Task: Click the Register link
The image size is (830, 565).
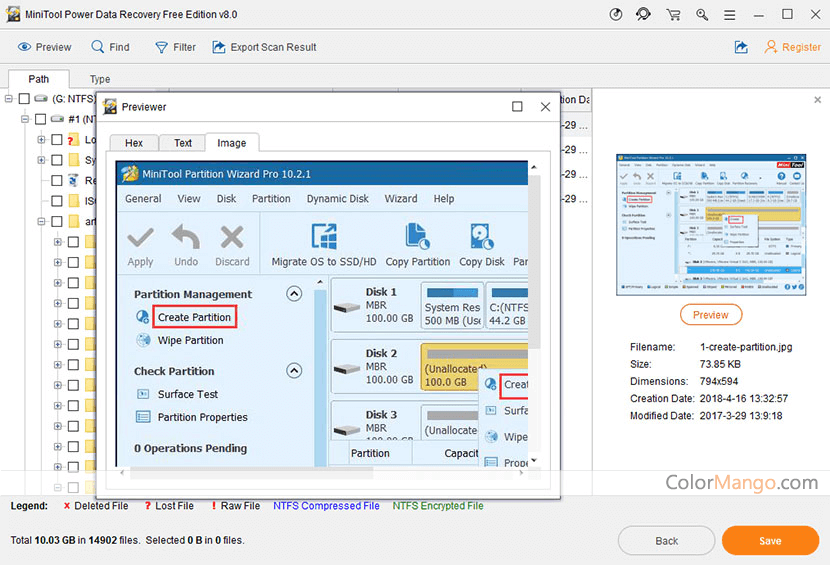Action: [x=801, y=47]
